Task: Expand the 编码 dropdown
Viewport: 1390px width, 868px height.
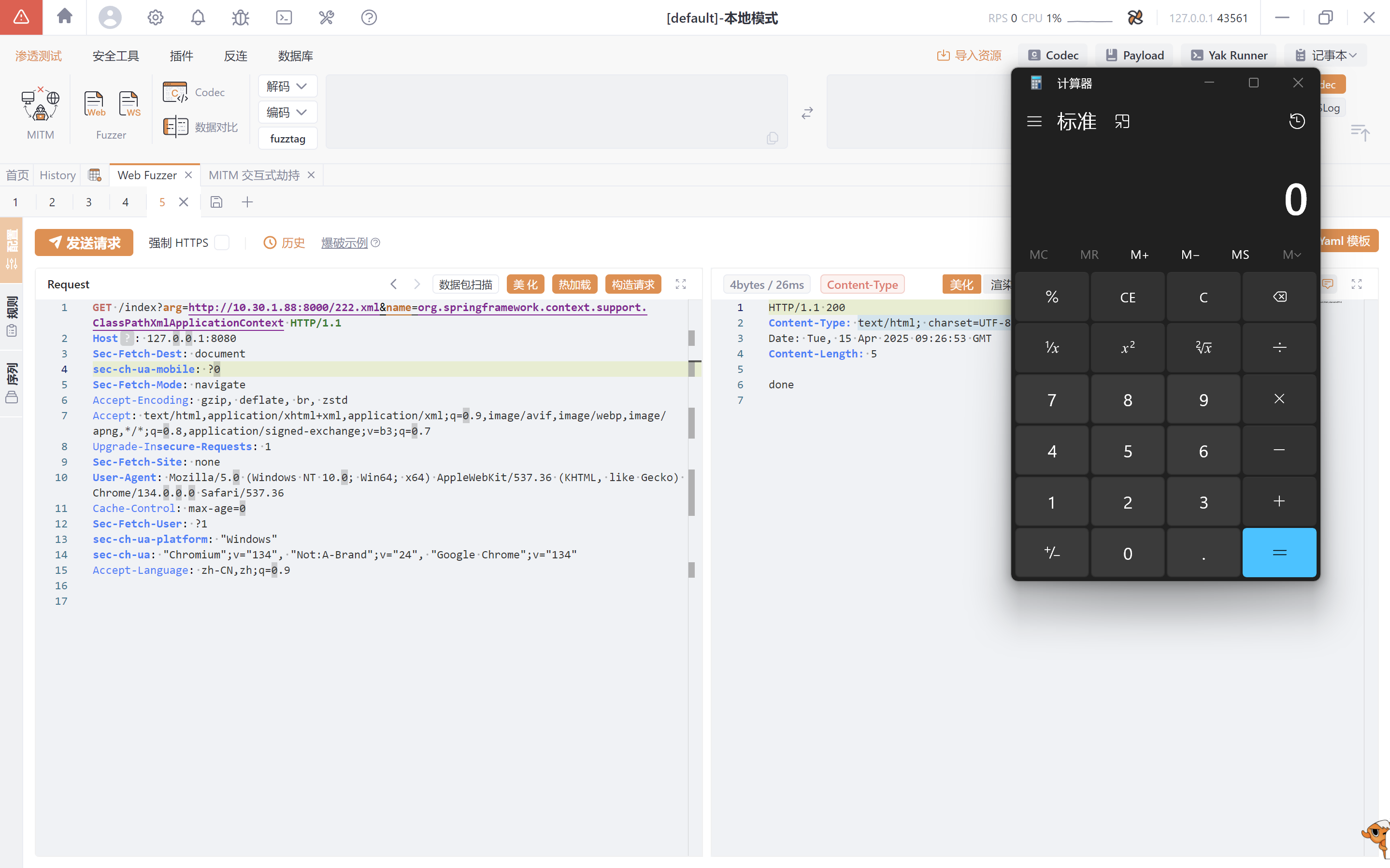Action: click(287, 113)
